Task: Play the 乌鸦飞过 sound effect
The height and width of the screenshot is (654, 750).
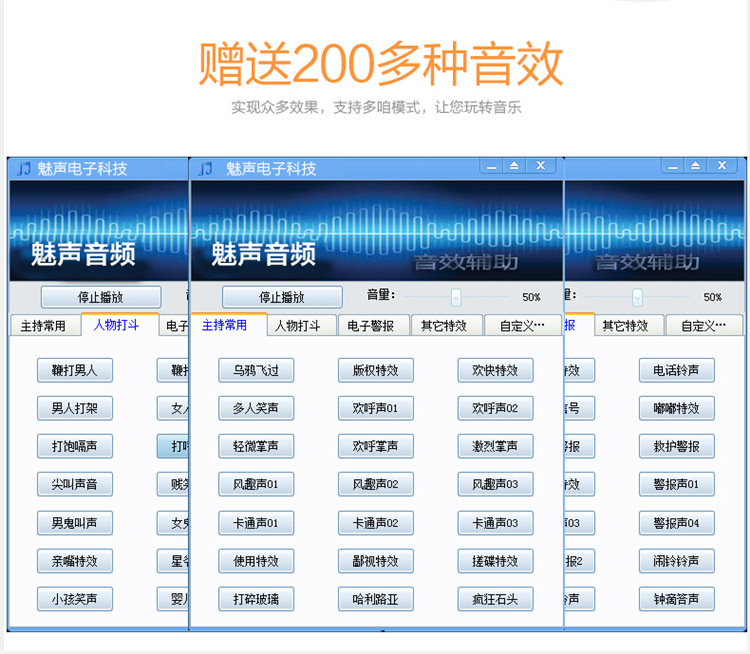Action: click(256, 370)
